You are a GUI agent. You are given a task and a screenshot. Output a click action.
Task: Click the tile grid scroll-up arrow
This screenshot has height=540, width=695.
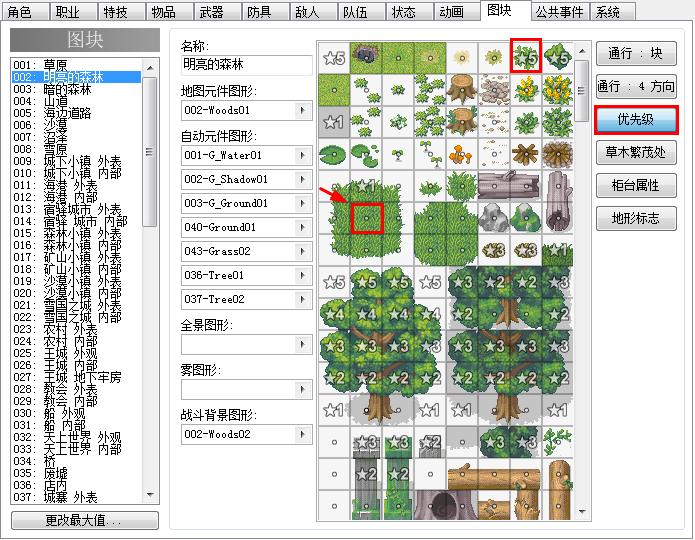click(582, 51)
